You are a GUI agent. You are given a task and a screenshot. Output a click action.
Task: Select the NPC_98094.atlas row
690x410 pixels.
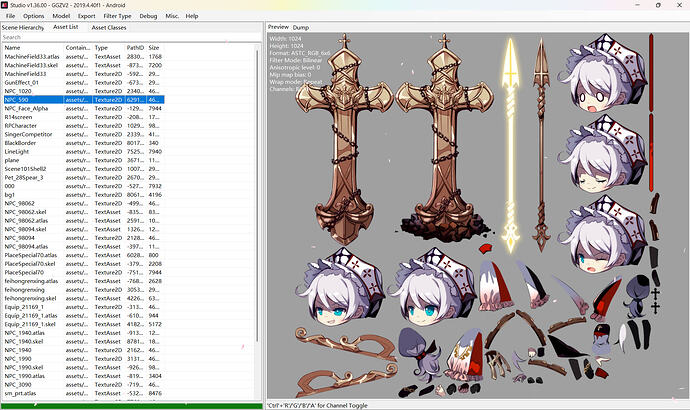(84, 246)
